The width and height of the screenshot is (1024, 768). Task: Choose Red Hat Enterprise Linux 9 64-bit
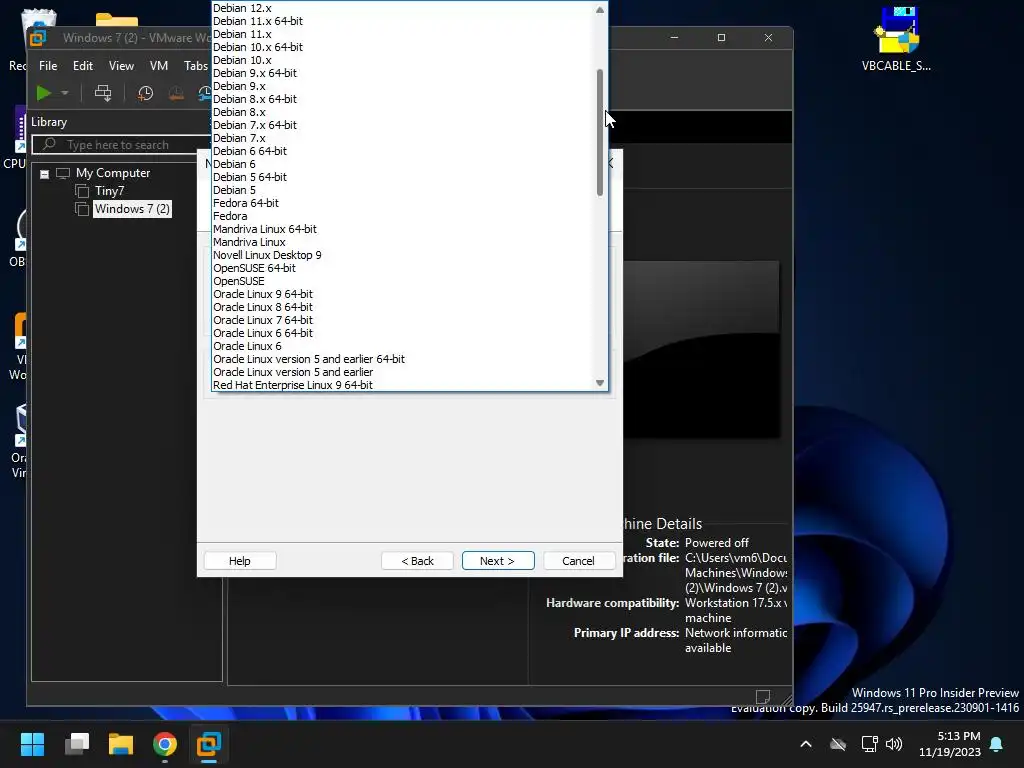(x=293, y=385)
